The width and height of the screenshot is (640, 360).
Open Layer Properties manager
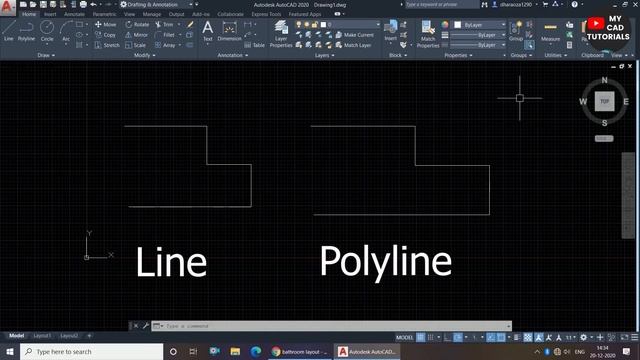(281, 34)
